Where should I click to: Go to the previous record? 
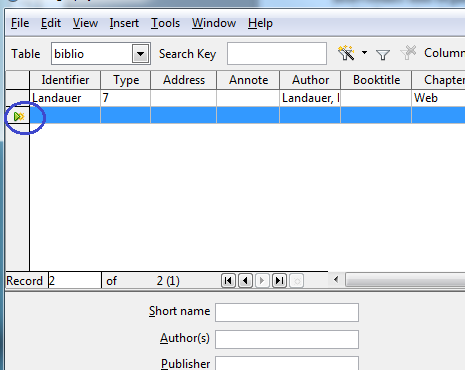point(246,281)
